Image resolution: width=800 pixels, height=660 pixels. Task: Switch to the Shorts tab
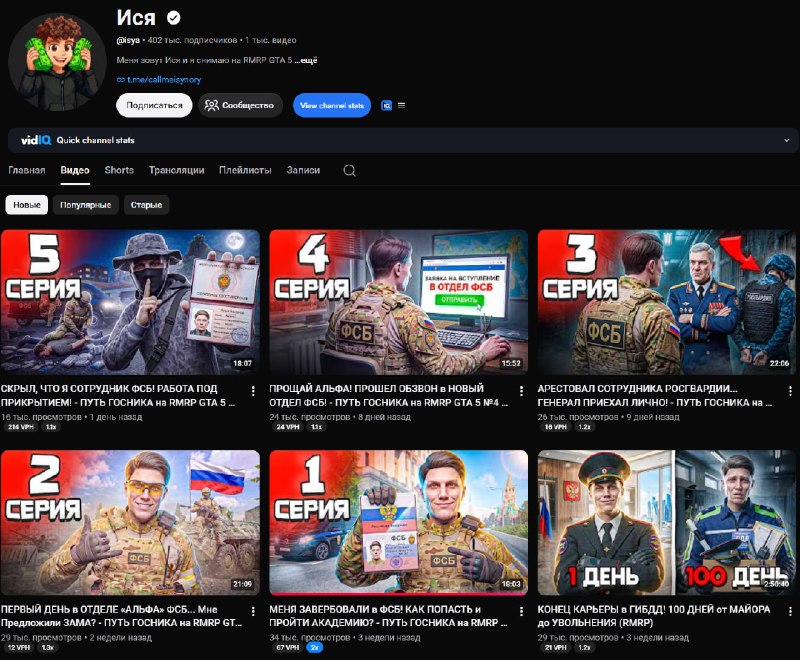tap(119, 170)
